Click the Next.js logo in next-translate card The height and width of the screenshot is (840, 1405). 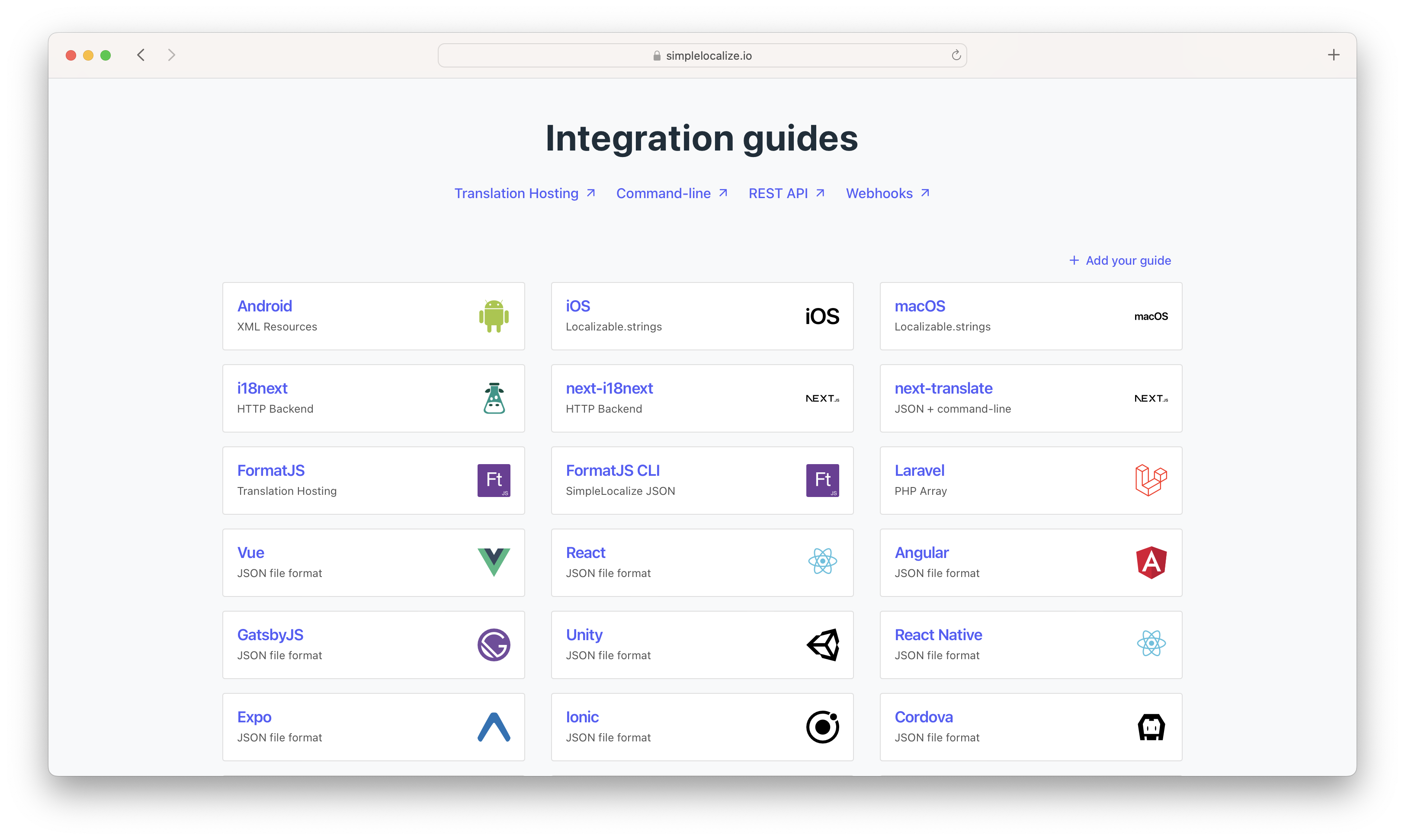click(x=1151, y=398)
